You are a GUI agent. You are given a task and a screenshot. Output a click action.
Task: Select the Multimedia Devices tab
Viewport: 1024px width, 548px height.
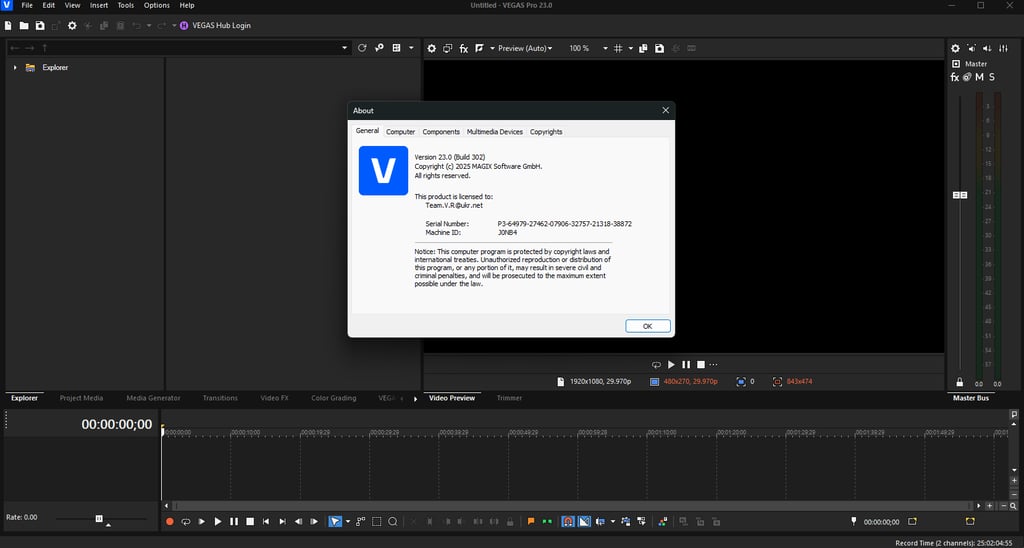pos(494,132)
